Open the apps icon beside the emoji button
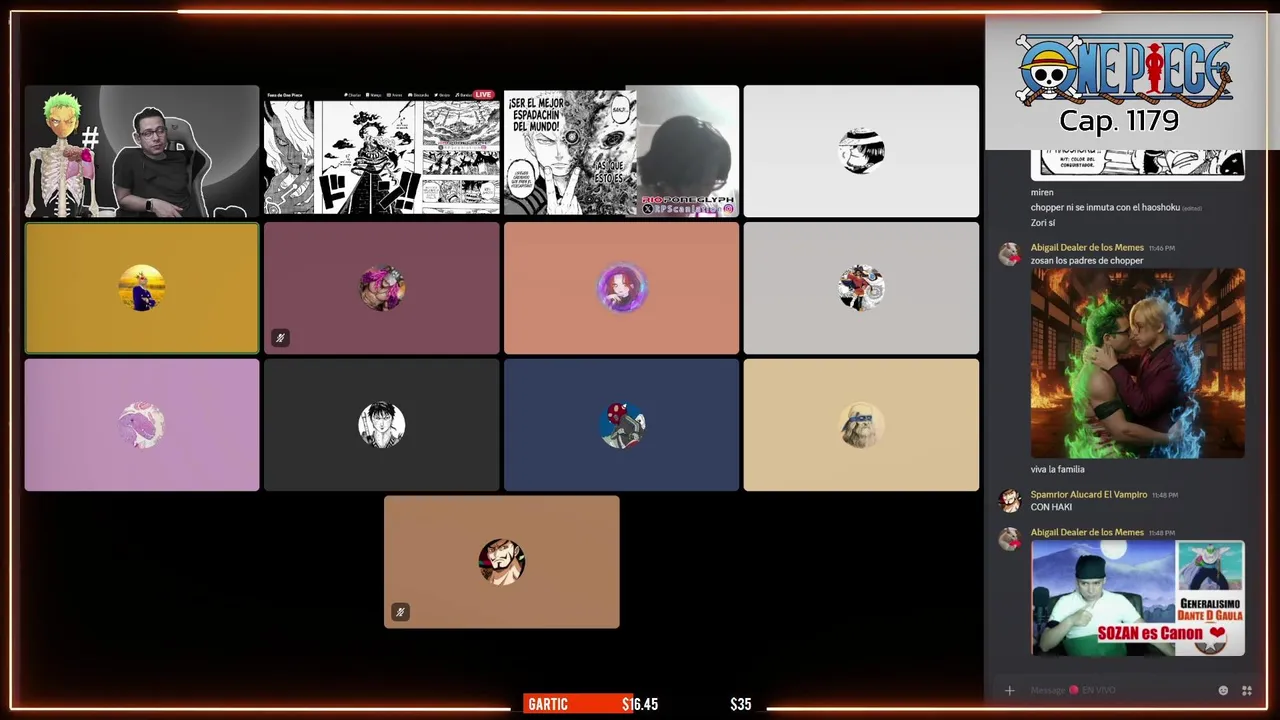The height and width of the screenshot is (720, 1280). point(1247,690)
